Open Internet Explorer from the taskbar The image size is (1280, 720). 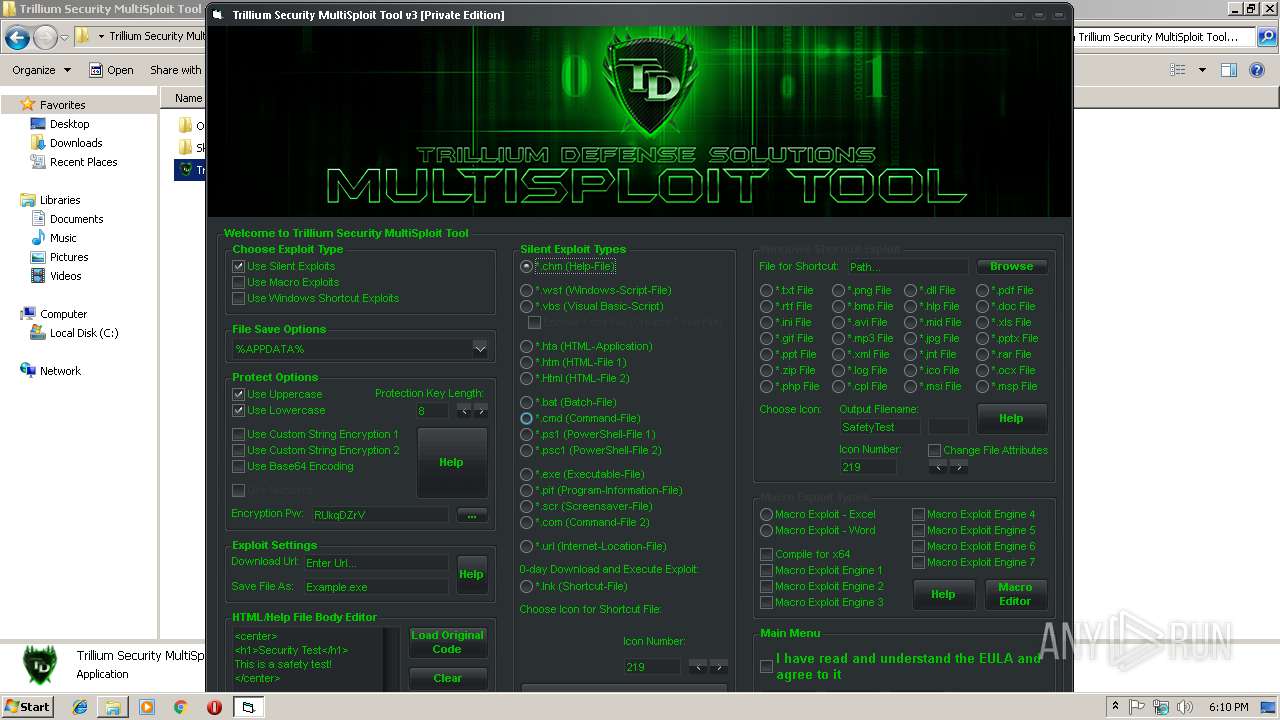79,707
